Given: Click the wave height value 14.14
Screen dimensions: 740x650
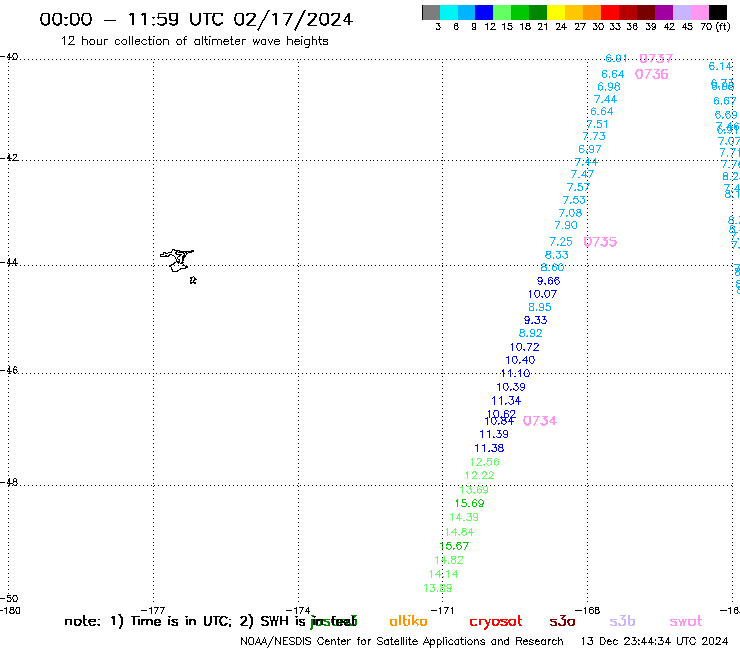Looking at the screenshot, I should coord(443,574).
